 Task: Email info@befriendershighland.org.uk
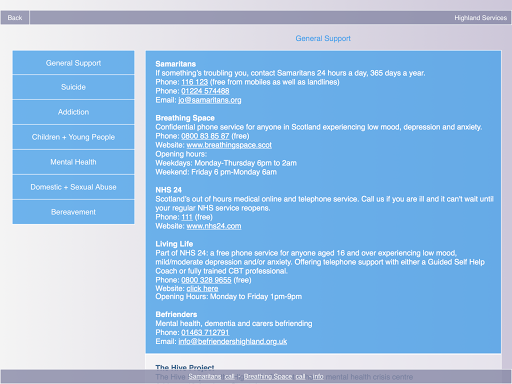[233, 341]
